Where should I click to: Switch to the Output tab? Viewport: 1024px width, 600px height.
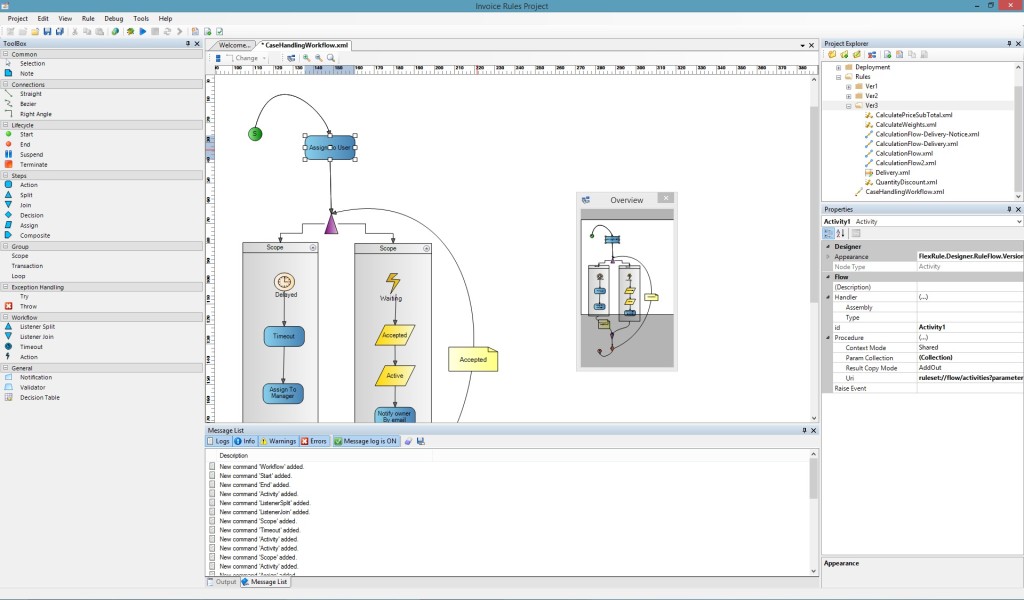222,582
